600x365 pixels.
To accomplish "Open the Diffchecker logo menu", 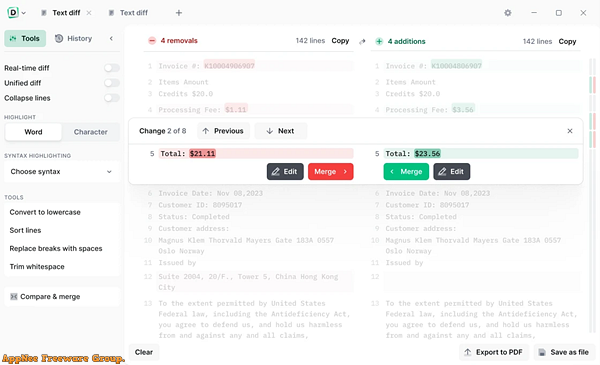I will (x=16, y=13).
